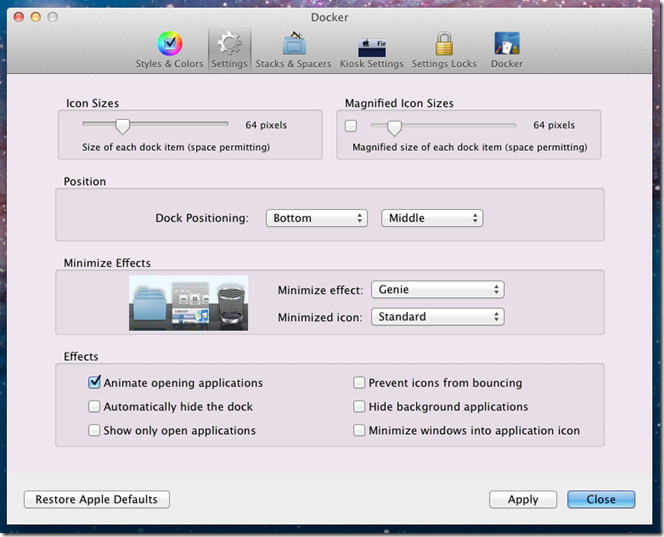664x537 pixels.
Task: Enable Prevent icons from bouncing
Action: pos(359,383)
